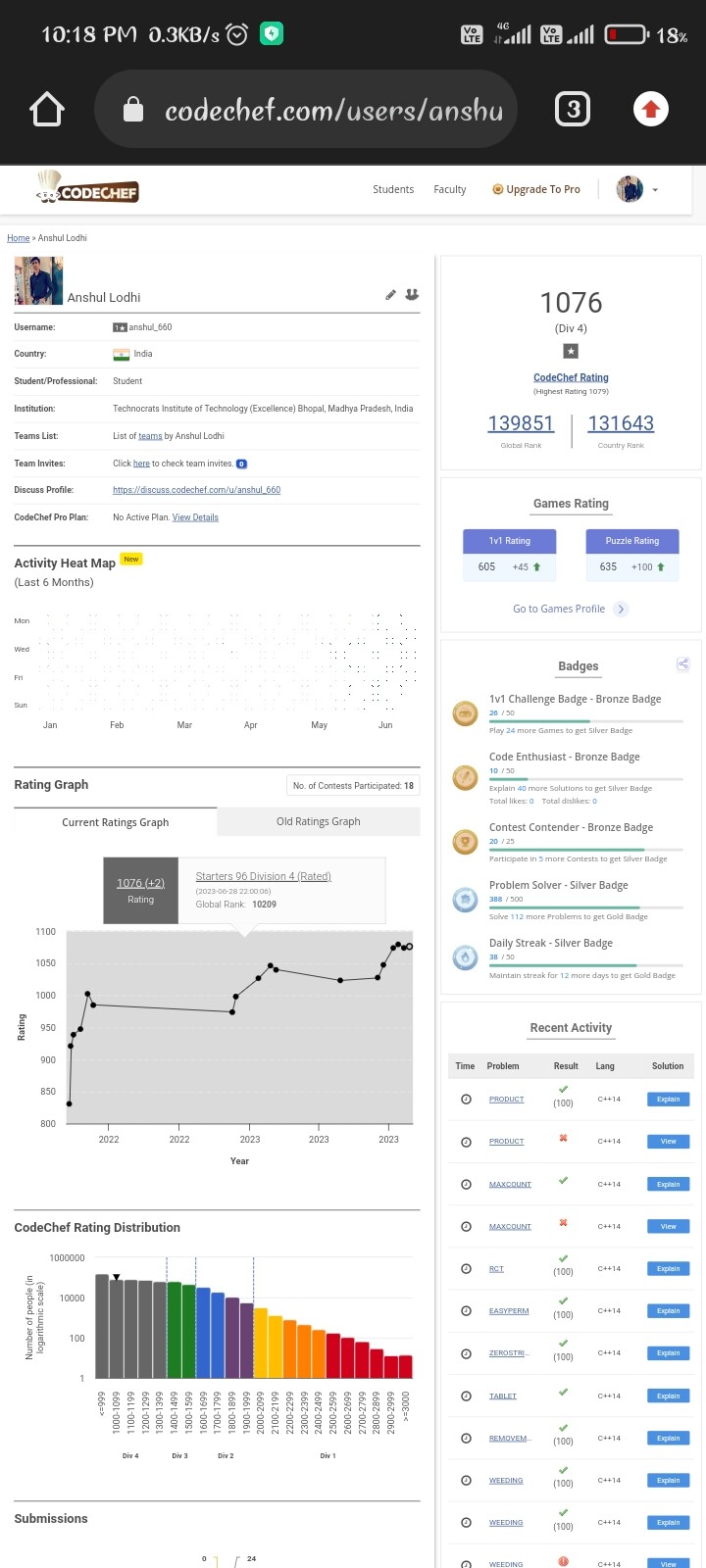Click the latest open-circle rating graph point
Viewport: 706px width, 1568px height.
click(x=409, y=947)
